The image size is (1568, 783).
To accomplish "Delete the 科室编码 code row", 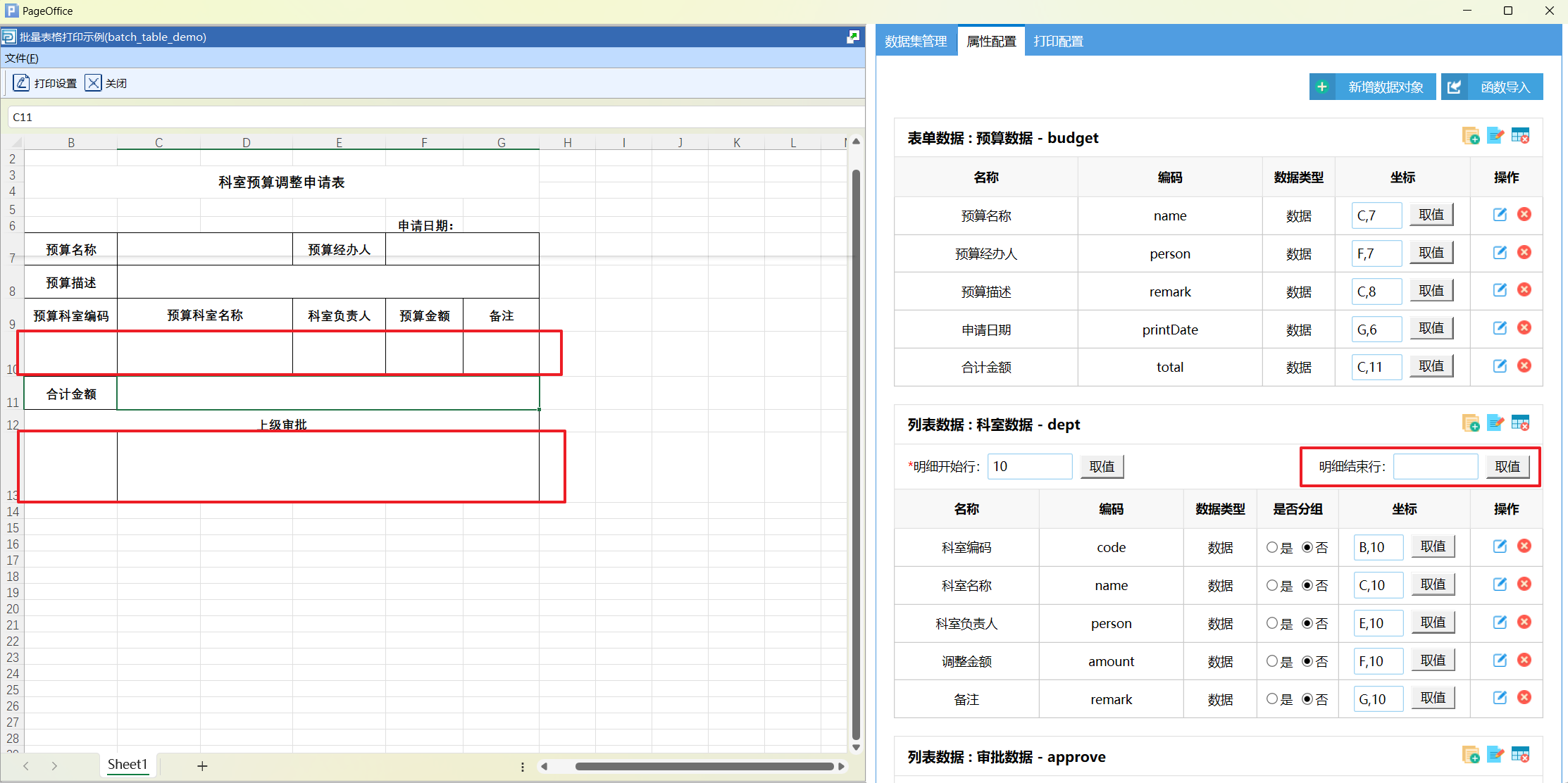I will click(1524, 546).
